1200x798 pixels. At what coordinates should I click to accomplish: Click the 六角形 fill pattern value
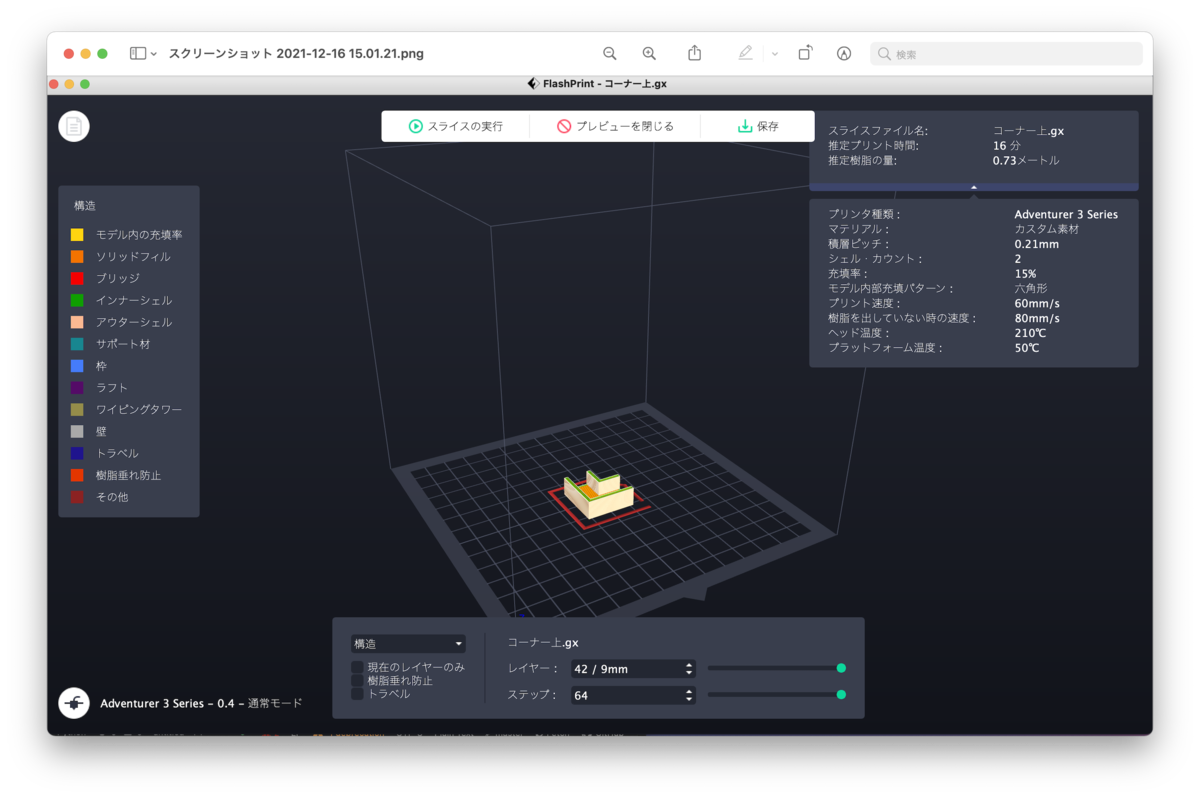click(1030, 288)
